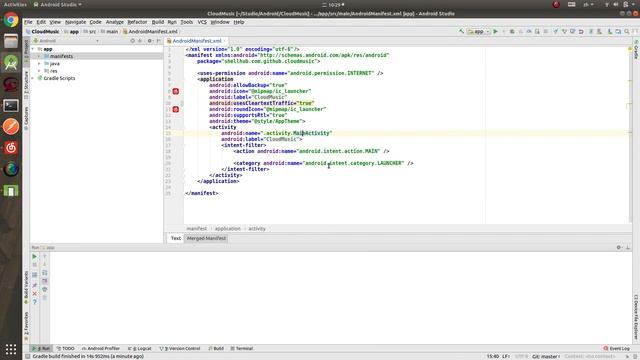Image resolution: width=640 pixels, height=360 pixels.
Task: Open the Search Everywhere magnifier icon
Action: [x=627, y=31]
